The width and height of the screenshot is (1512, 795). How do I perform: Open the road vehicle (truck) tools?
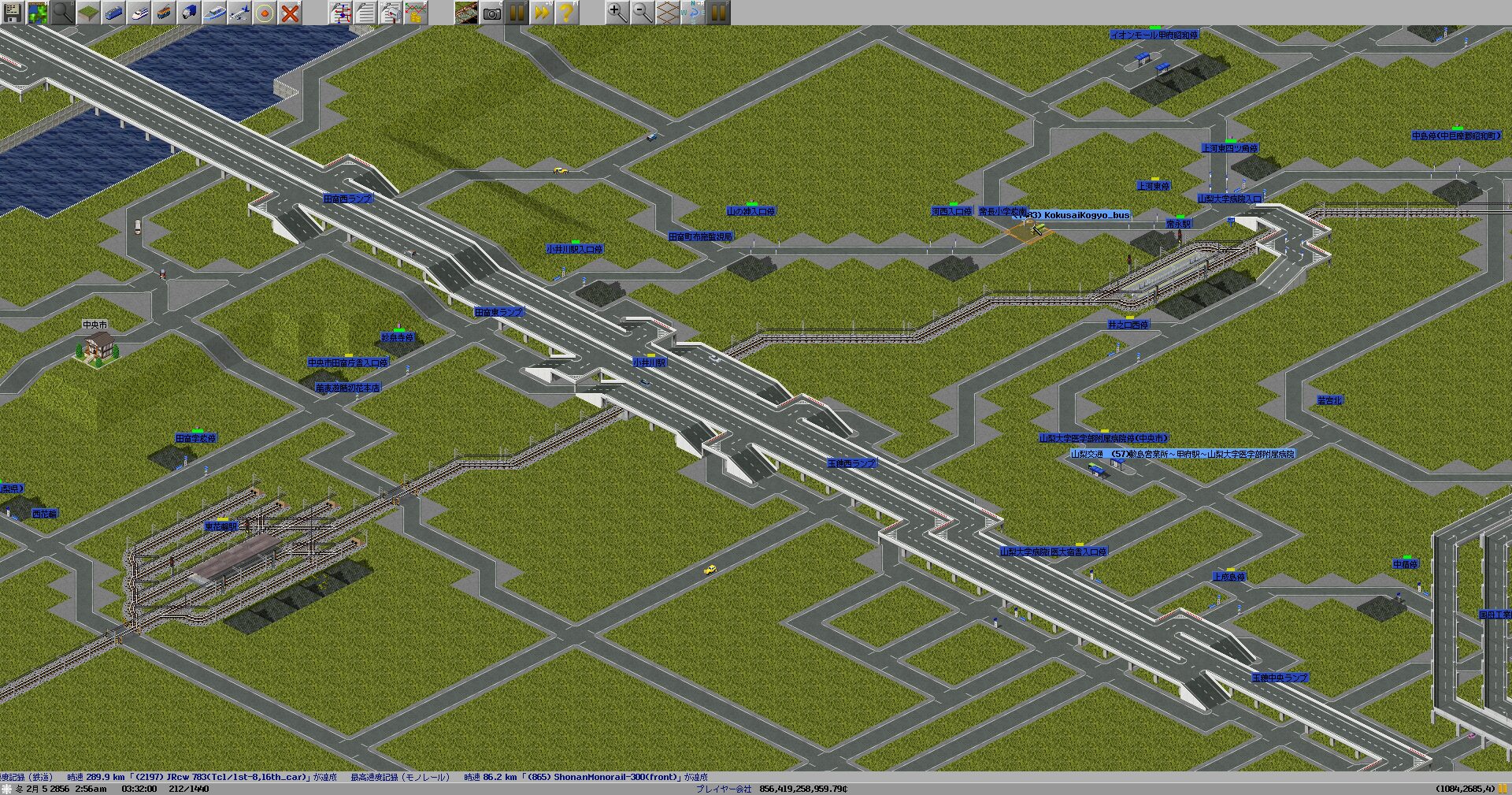189,13
